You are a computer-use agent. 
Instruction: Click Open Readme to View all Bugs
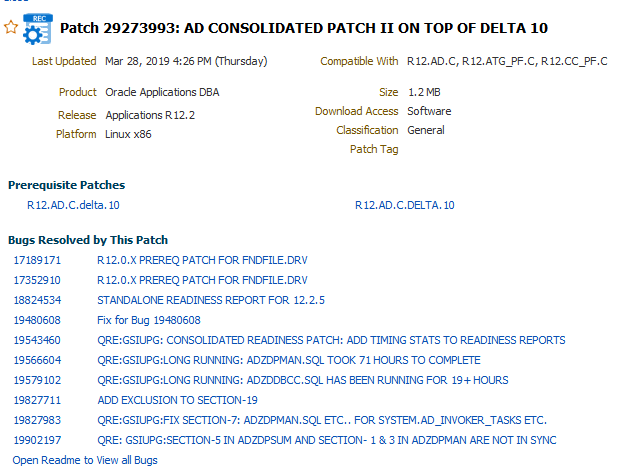(85, 460)
